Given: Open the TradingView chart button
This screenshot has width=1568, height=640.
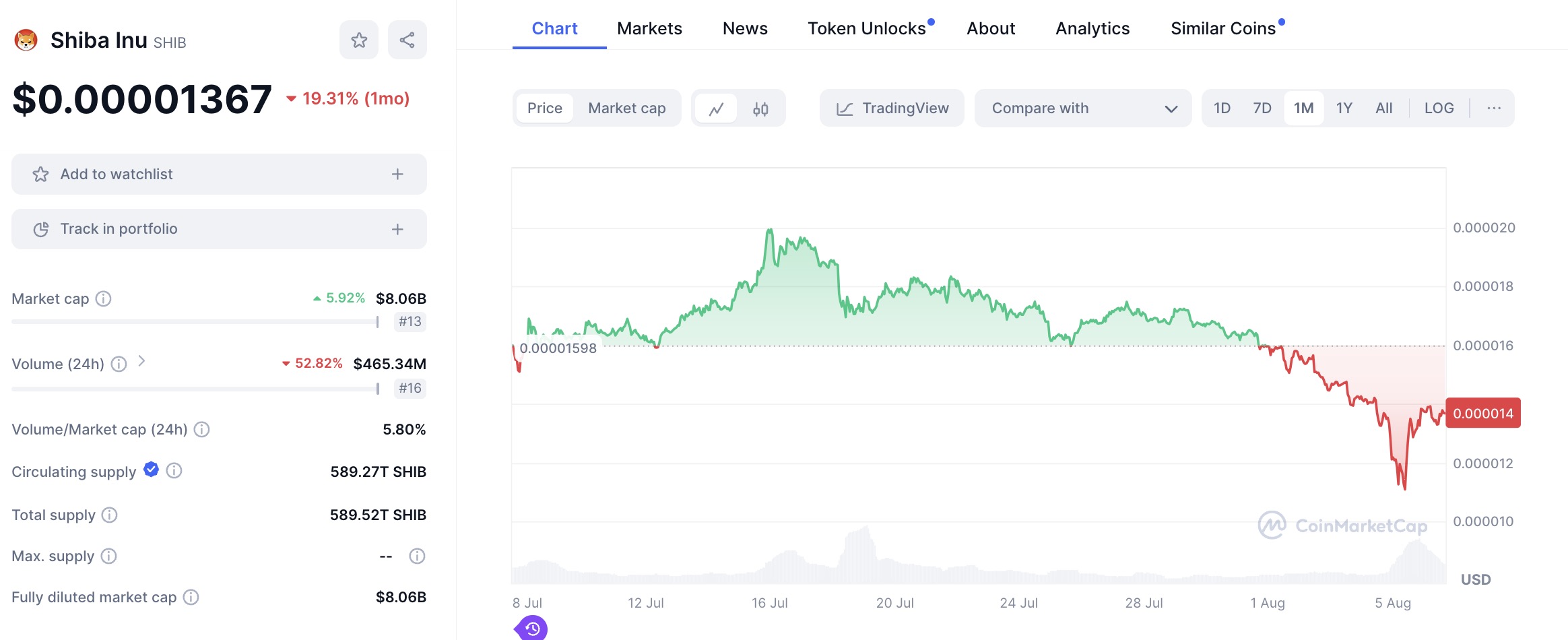Looking at the screenshot, I should click(x=892, y=108).
